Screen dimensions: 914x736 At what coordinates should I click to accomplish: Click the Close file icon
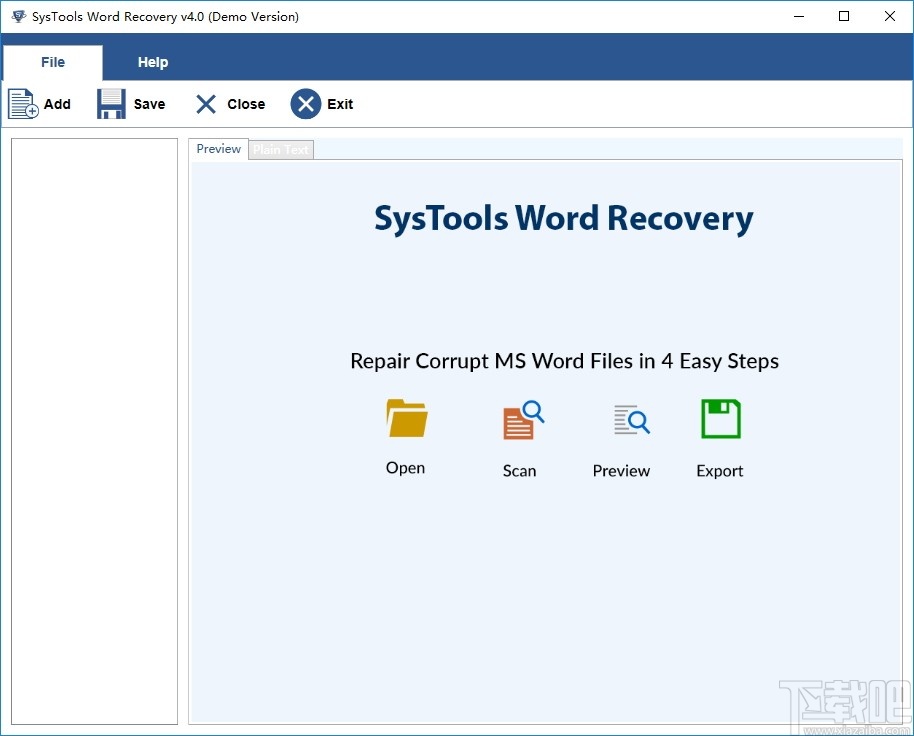coord(205,103)
